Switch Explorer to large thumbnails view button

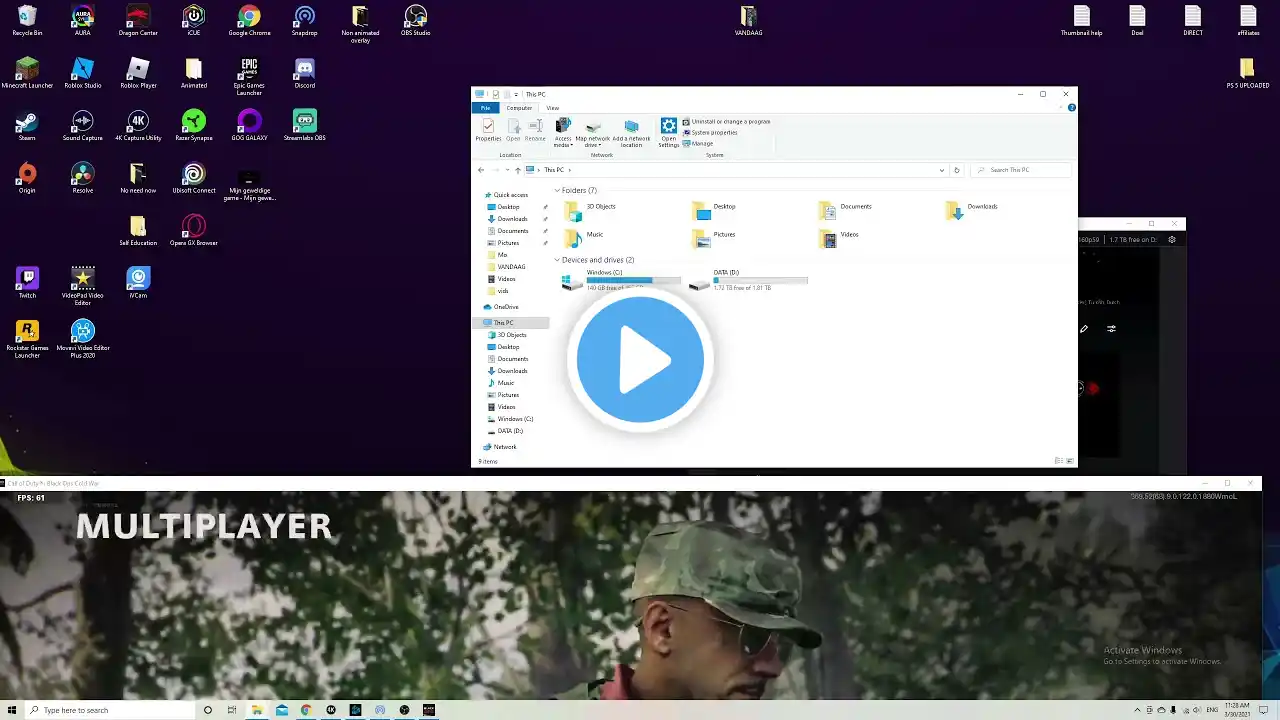point(1070,461)
